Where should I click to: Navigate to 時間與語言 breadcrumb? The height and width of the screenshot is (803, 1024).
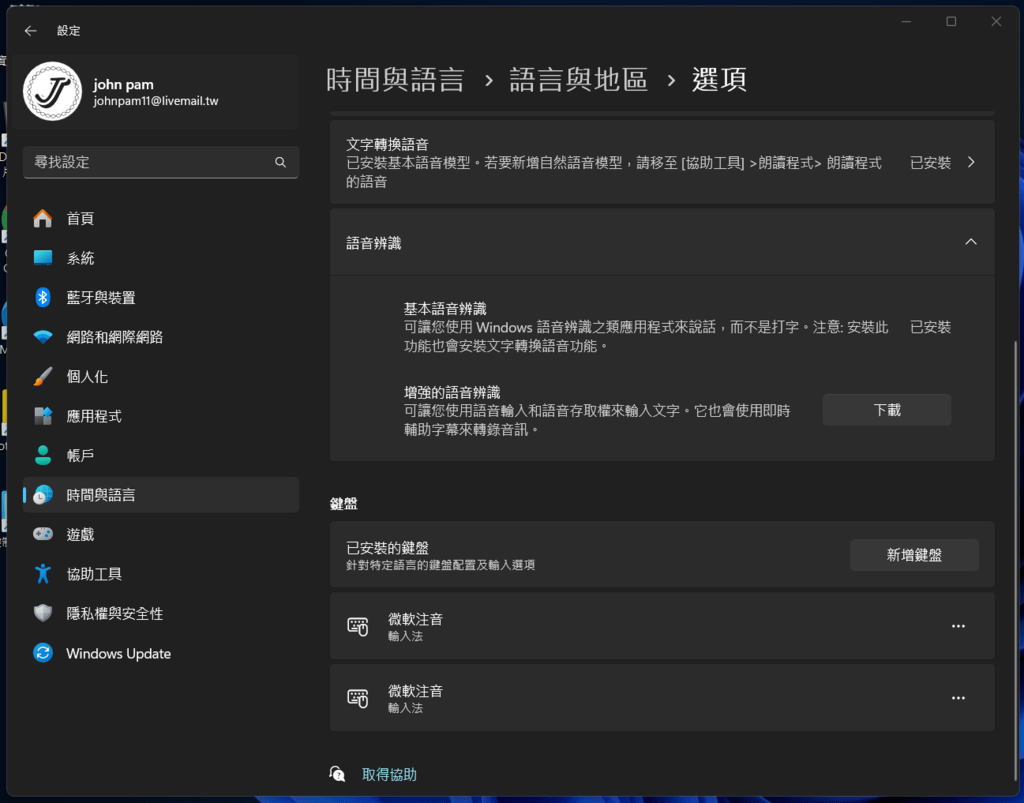(x=395, y=80)
